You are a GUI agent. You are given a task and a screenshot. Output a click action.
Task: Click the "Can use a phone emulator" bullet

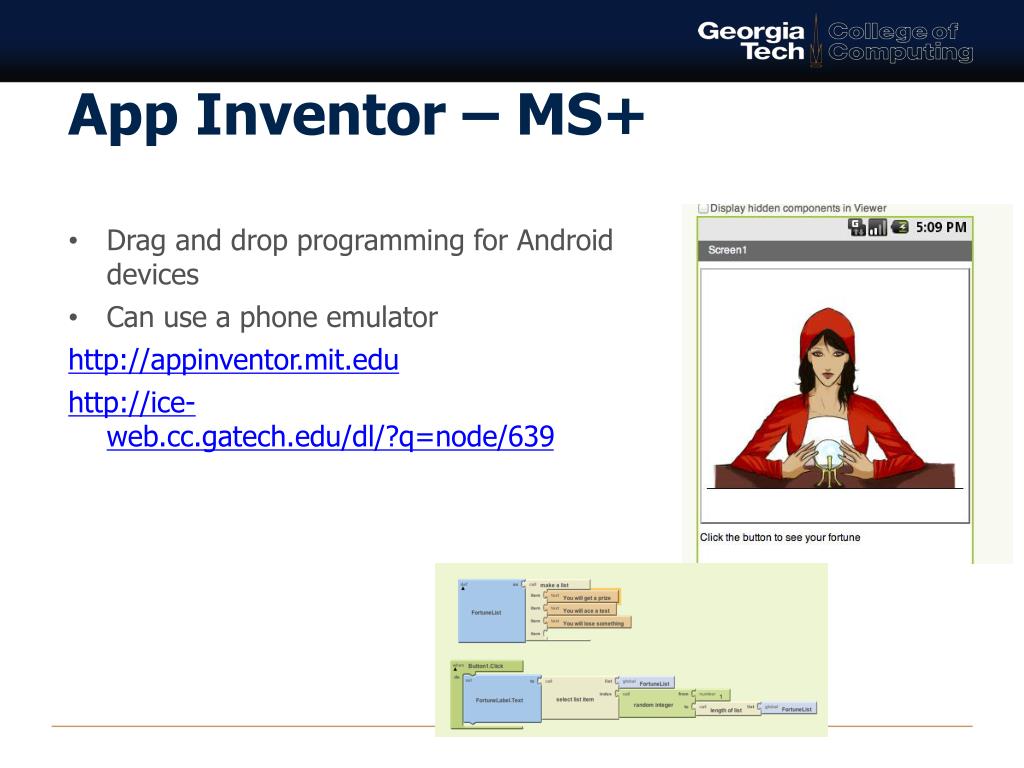click(x=272, y=317)
